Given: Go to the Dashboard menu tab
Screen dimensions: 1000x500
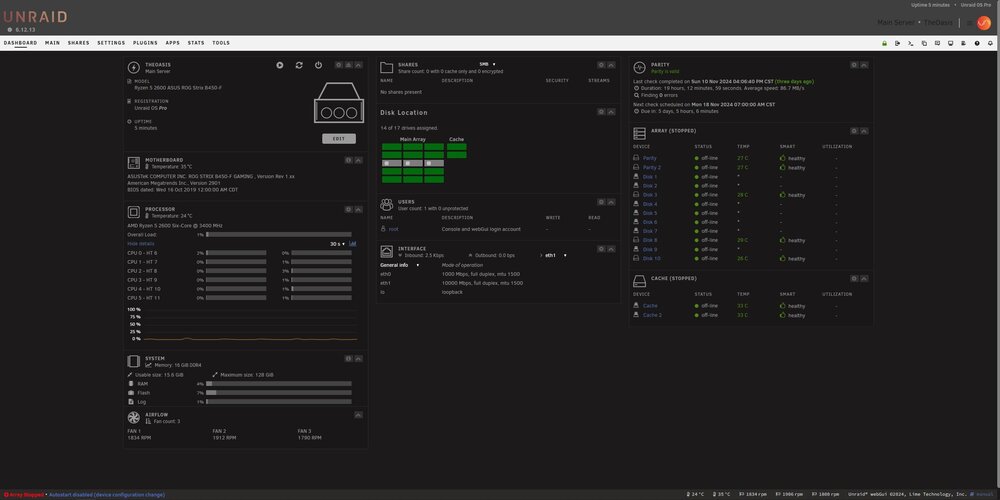Looking at the screenshot, I should tap(20, 43).
